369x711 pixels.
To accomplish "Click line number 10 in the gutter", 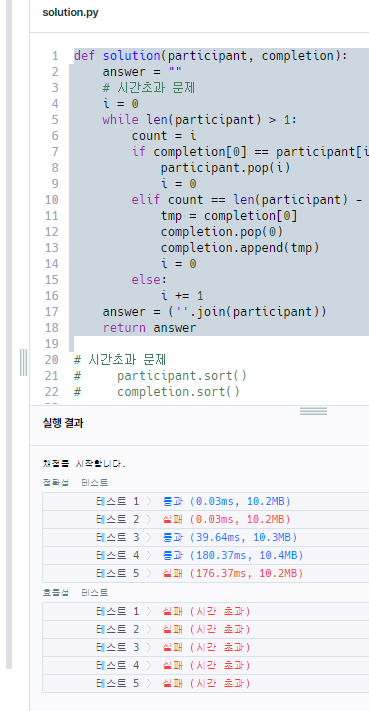I will (x=52, y=200).
